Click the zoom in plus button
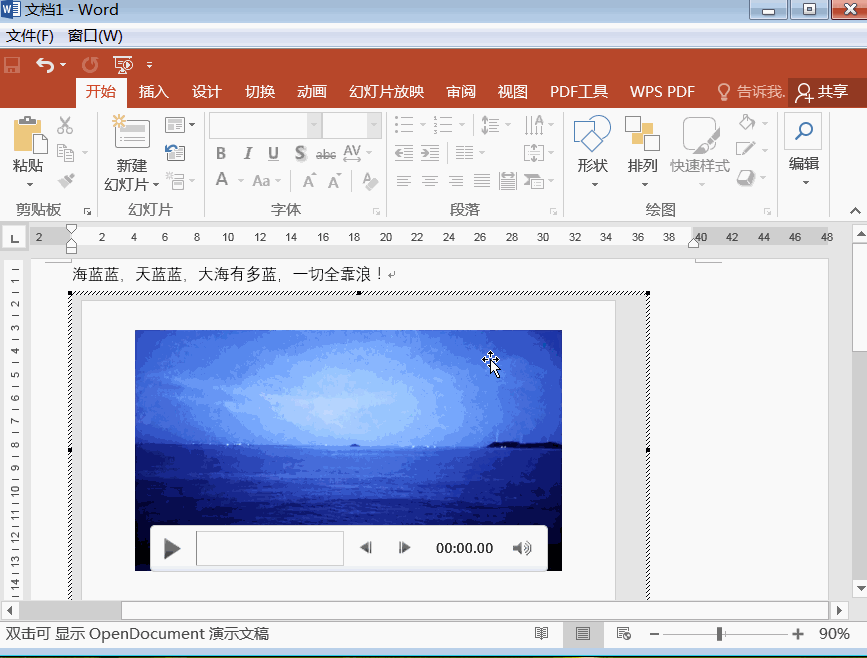This screenshot has height=658, width=867. (x=797, y=634)
